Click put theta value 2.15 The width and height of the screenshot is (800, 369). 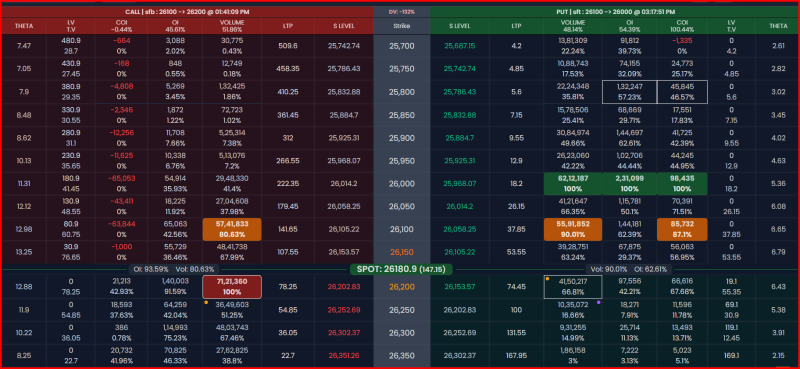[778, 356]
